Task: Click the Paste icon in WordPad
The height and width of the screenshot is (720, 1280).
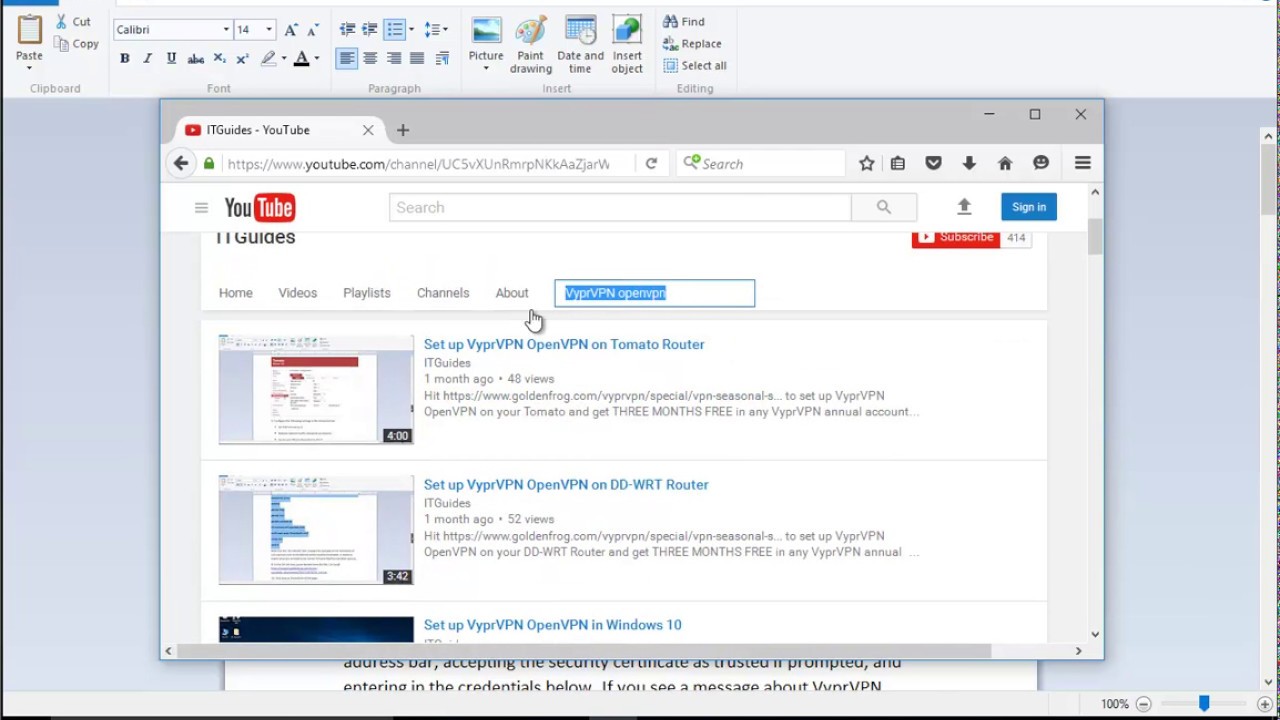Action: [x=29, y=30]
